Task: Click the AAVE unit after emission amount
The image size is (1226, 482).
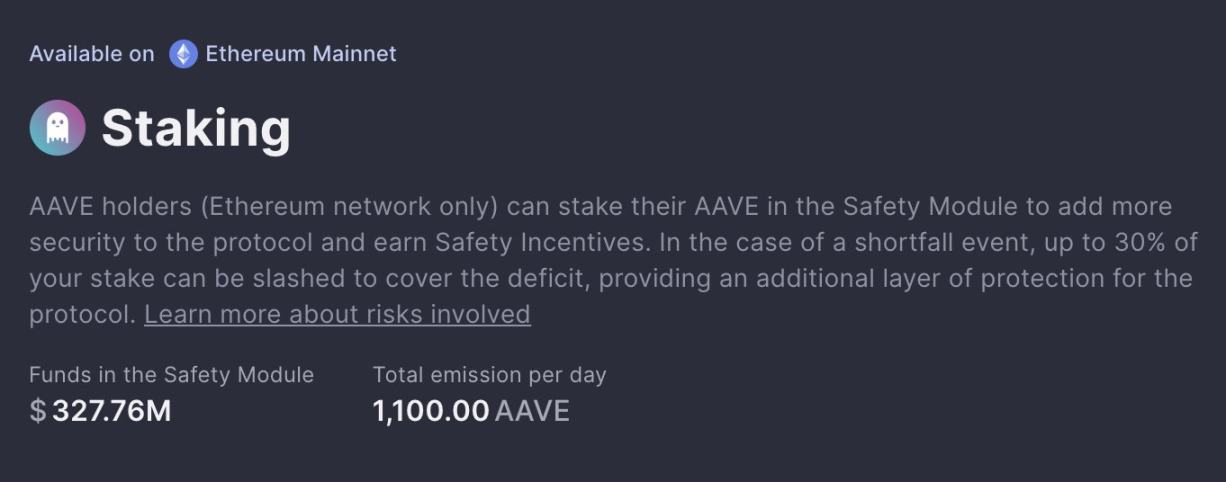Action: tap(532, 411)
